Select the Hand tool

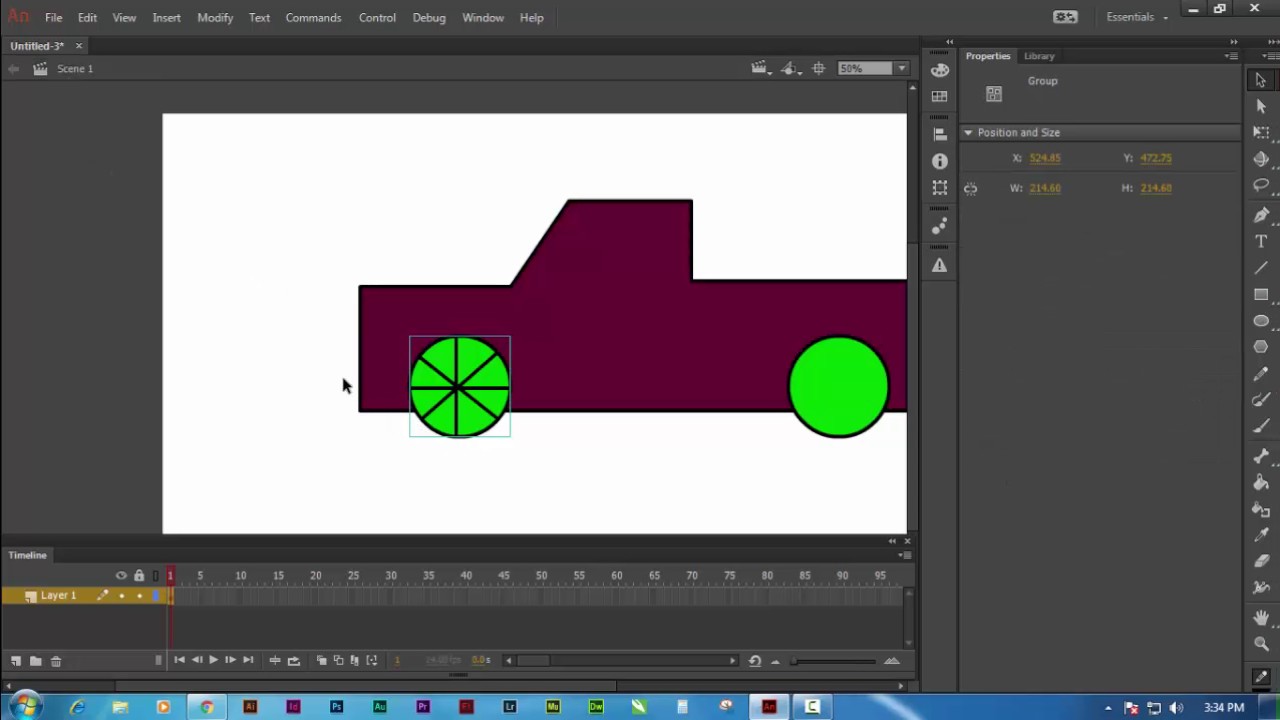pos(1261,617)
